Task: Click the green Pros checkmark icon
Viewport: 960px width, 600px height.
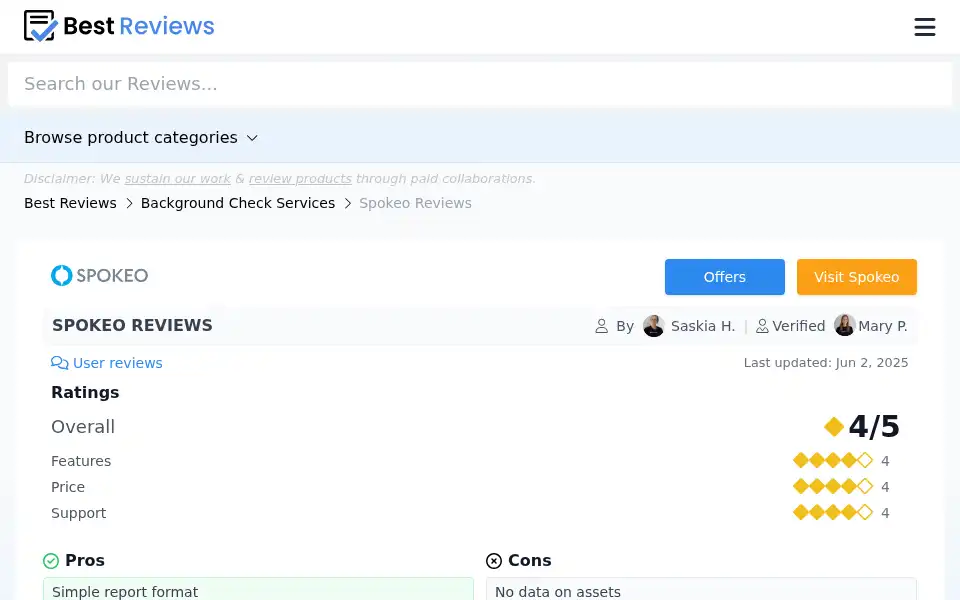Action: coord(51,561)
